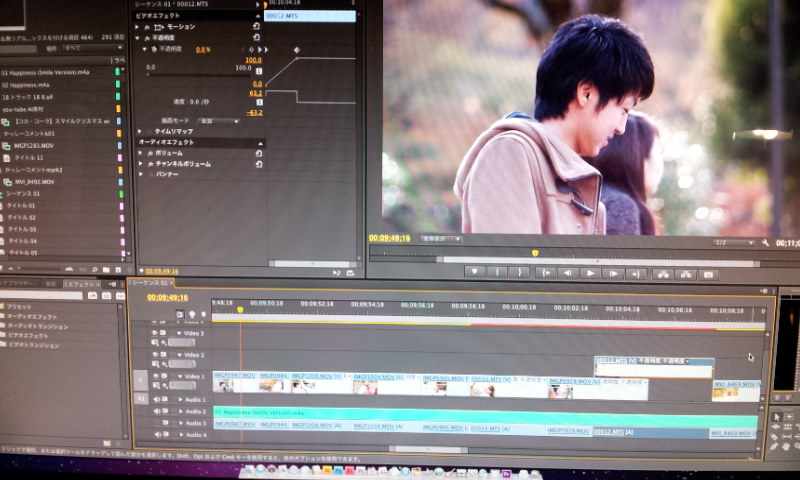Go to next opacity keyframe
The width and height of the screenshot is (800, 480).
(259, 49)
